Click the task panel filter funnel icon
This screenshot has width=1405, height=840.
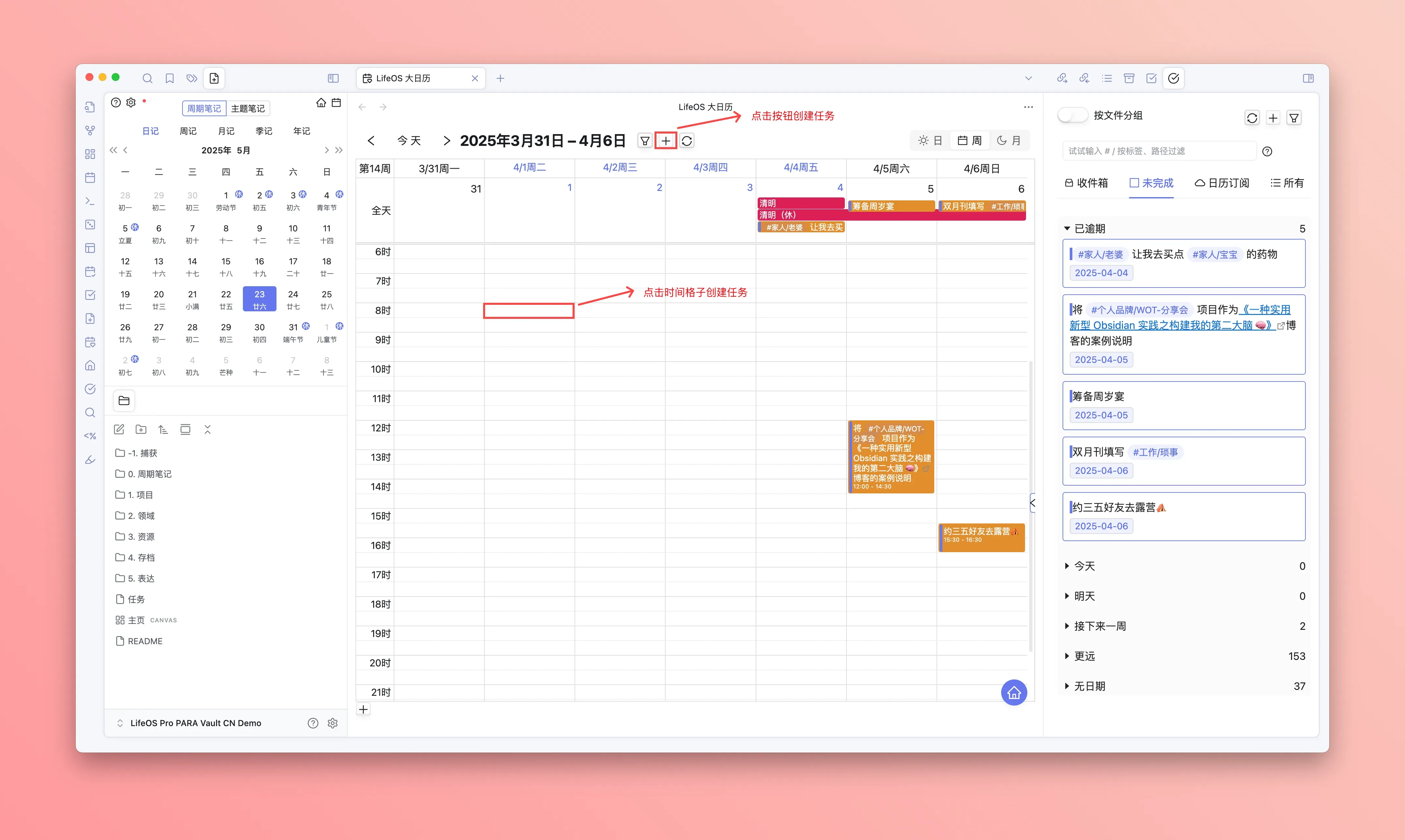[x=1294, y=118]
